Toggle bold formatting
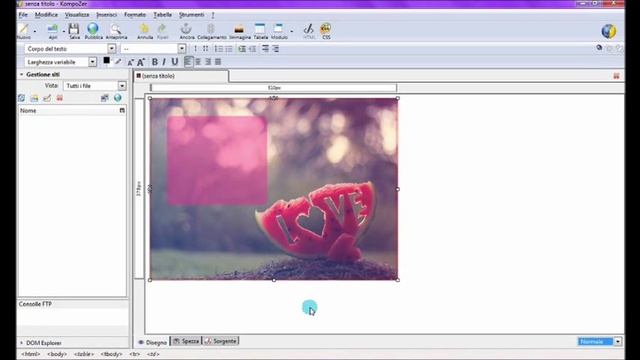The height and width of the screenshot is (360, 640). point(155,62)
